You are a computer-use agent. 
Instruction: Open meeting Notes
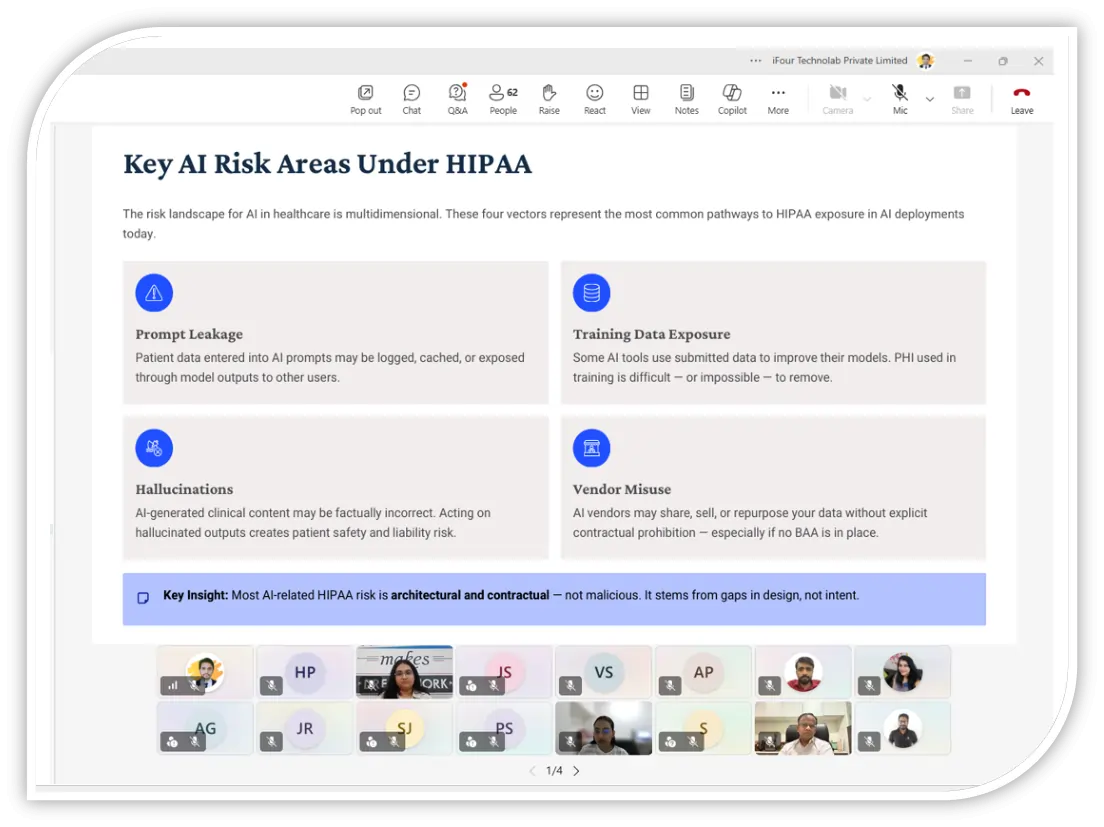coord(686,98)
